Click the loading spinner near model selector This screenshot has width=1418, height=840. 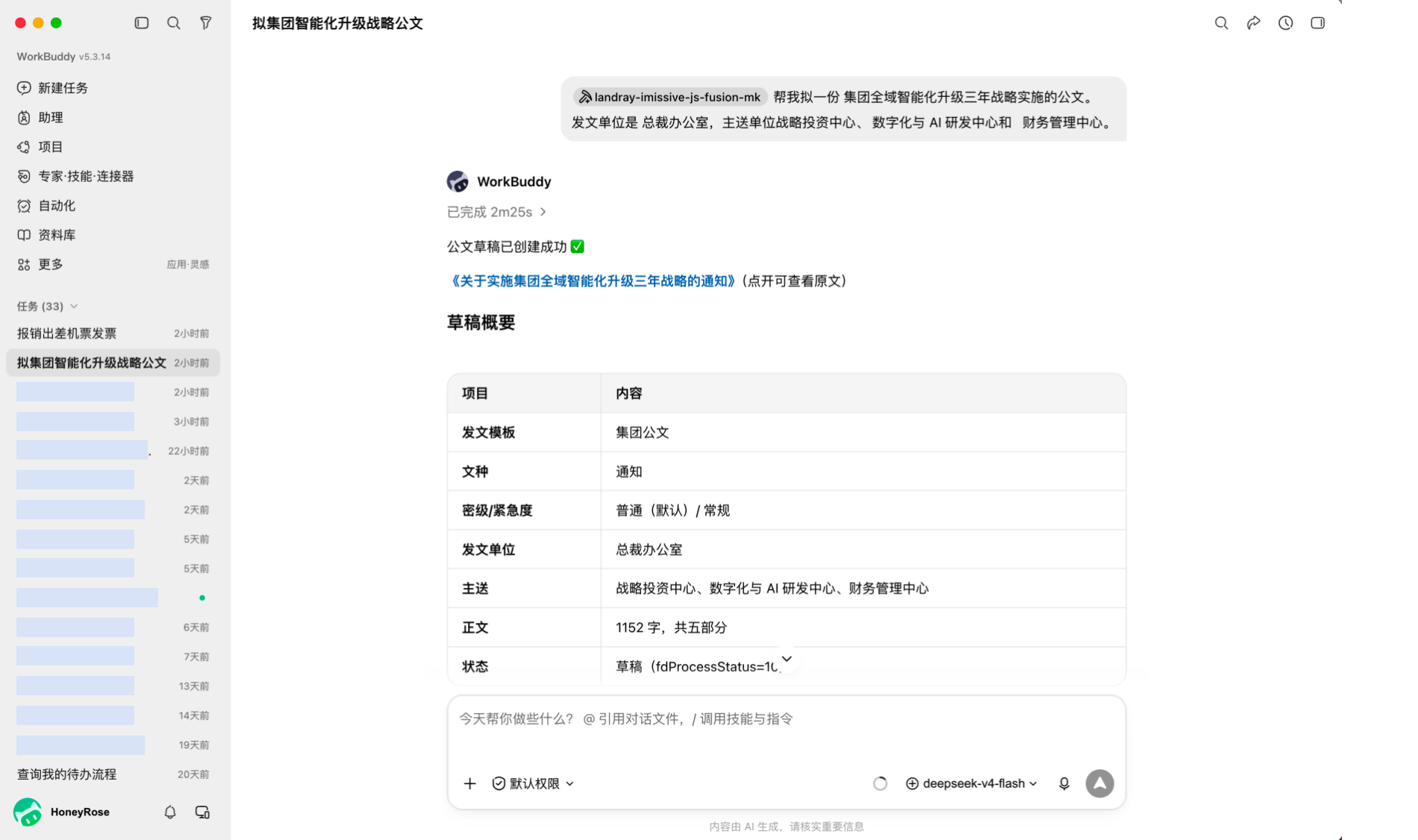880,783
